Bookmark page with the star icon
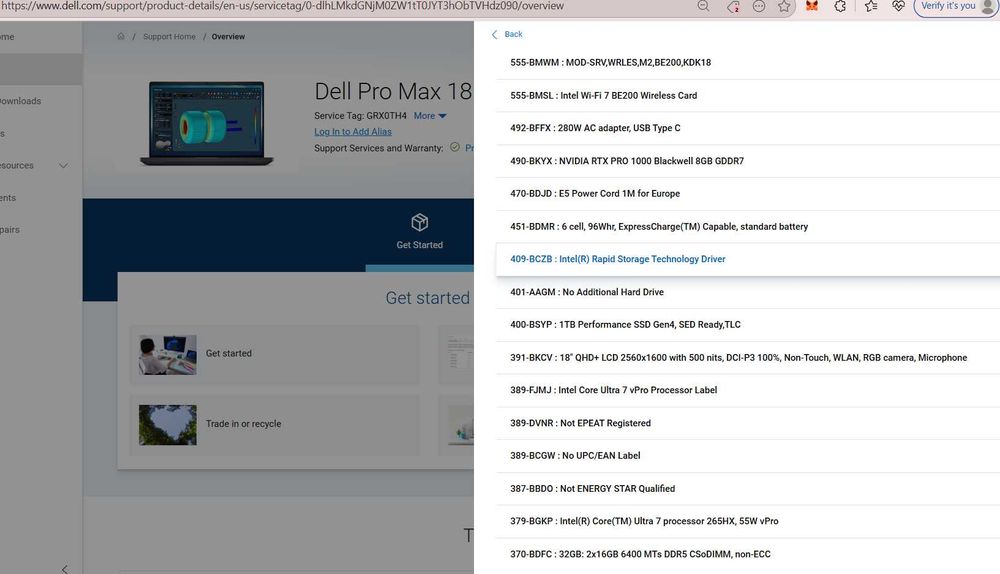This screenshot has width=1000, height=574. coord(784,6)
